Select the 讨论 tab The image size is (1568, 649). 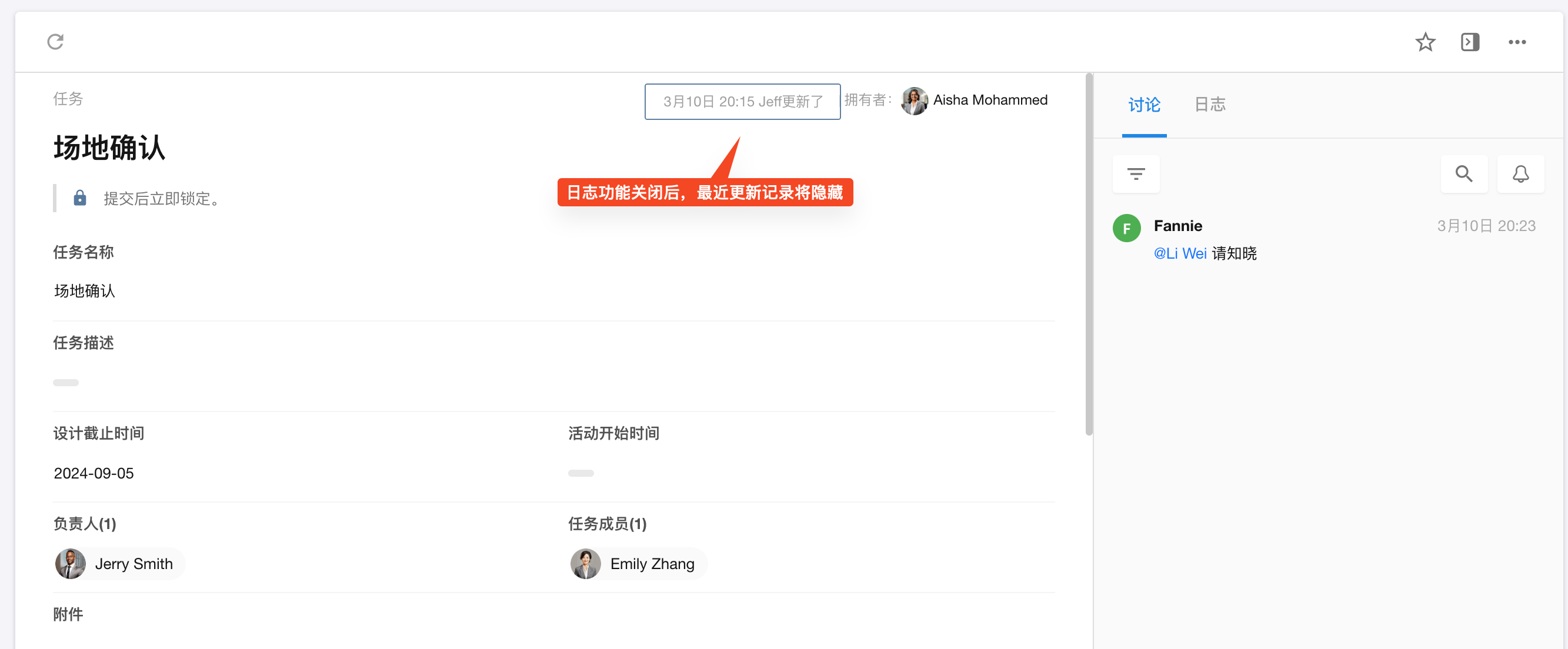point(1144,105)
